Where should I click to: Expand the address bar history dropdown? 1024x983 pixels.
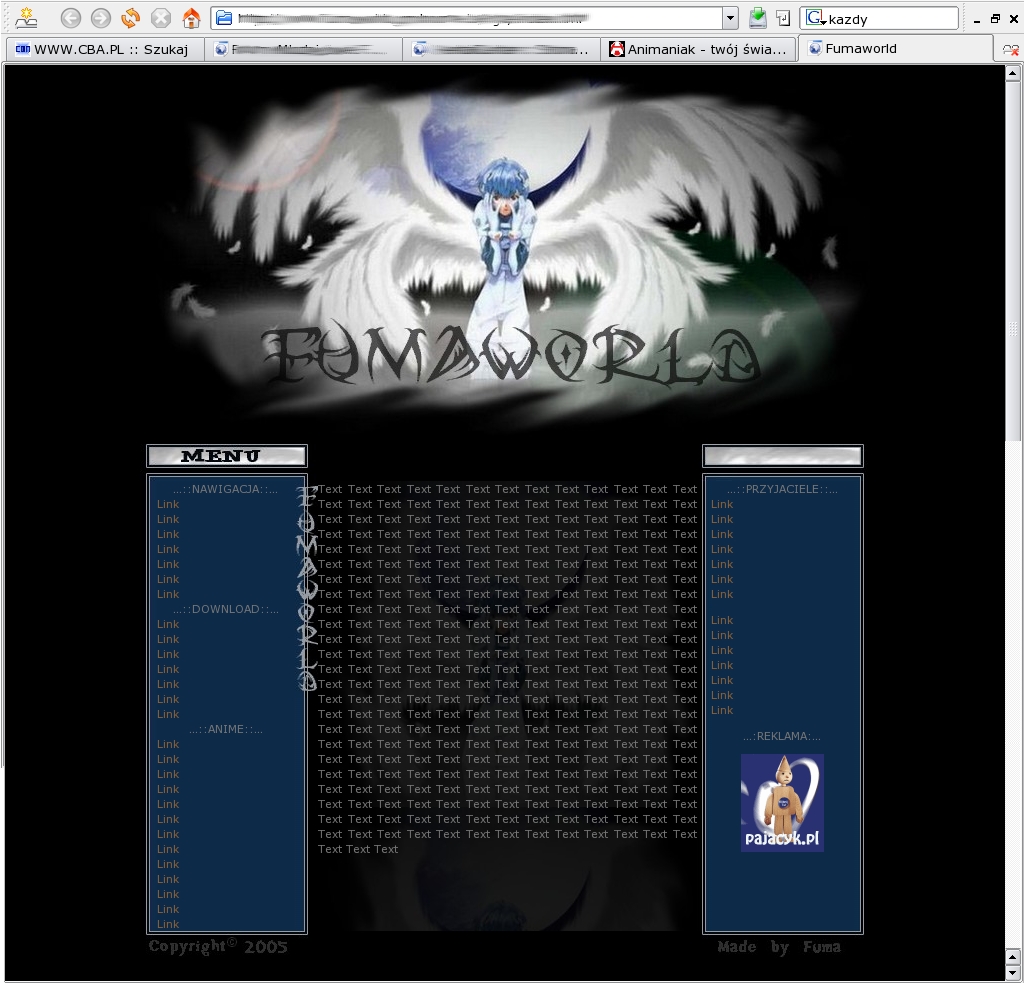[x=730, y=18]
